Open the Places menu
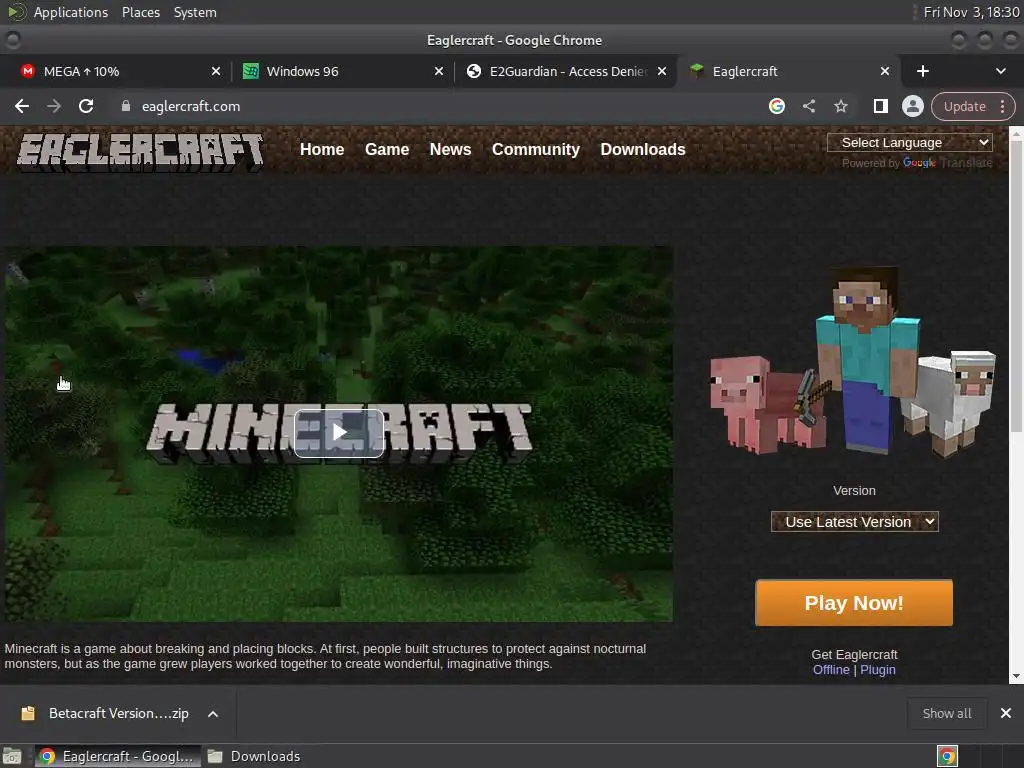Screen dimensions: 1024x768 (140, 12)
